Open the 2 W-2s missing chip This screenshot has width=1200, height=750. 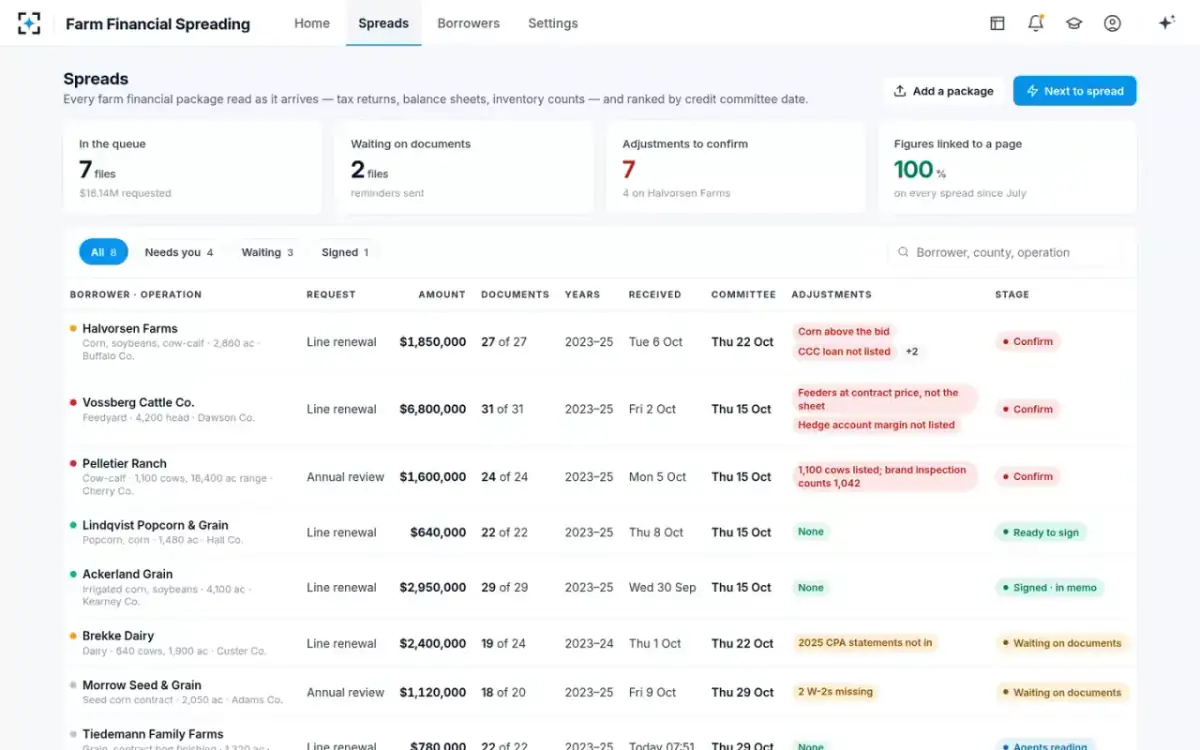coord(835,692)
